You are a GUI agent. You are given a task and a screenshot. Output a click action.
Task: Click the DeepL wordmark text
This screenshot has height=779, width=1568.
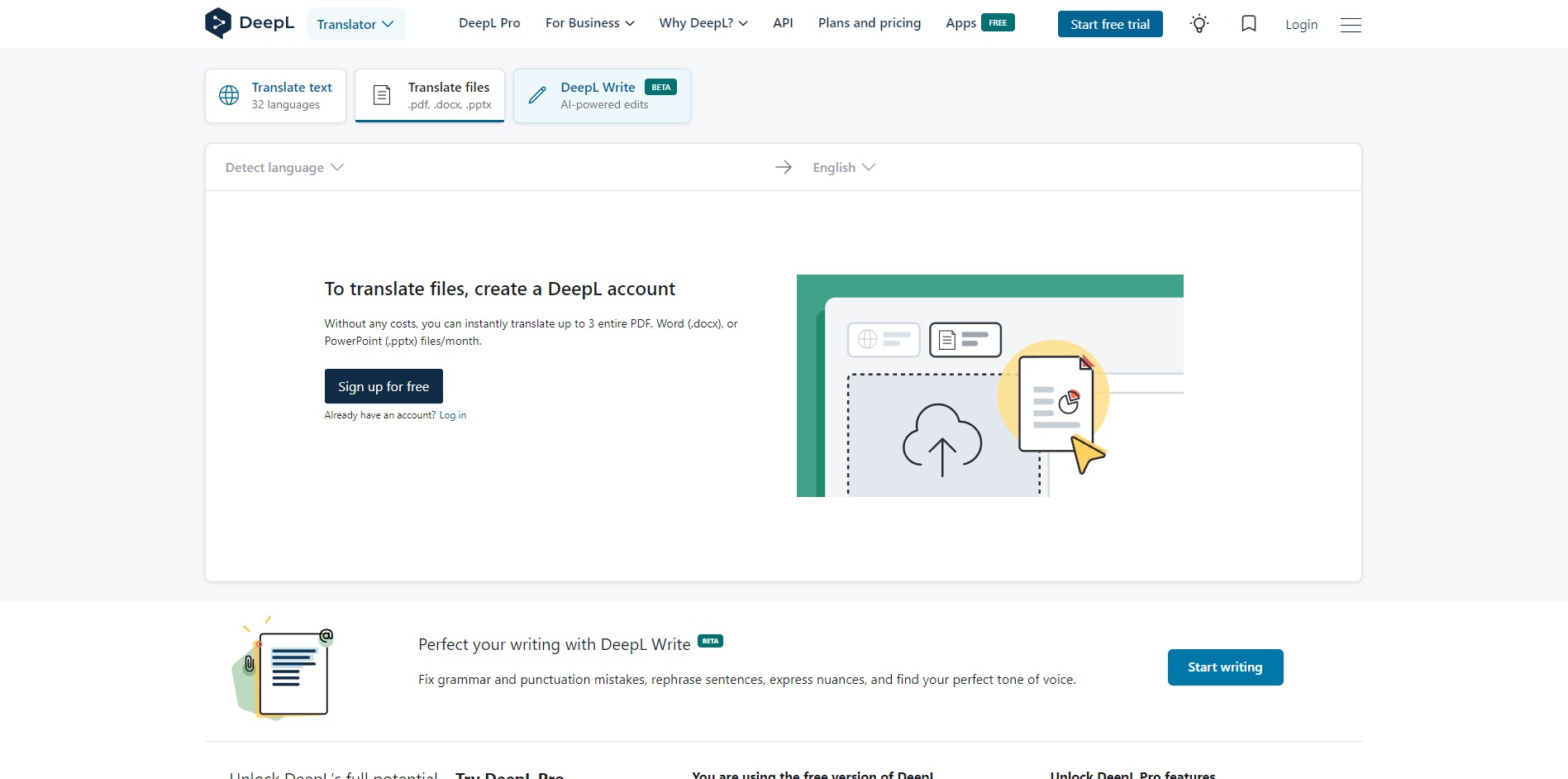266,23
